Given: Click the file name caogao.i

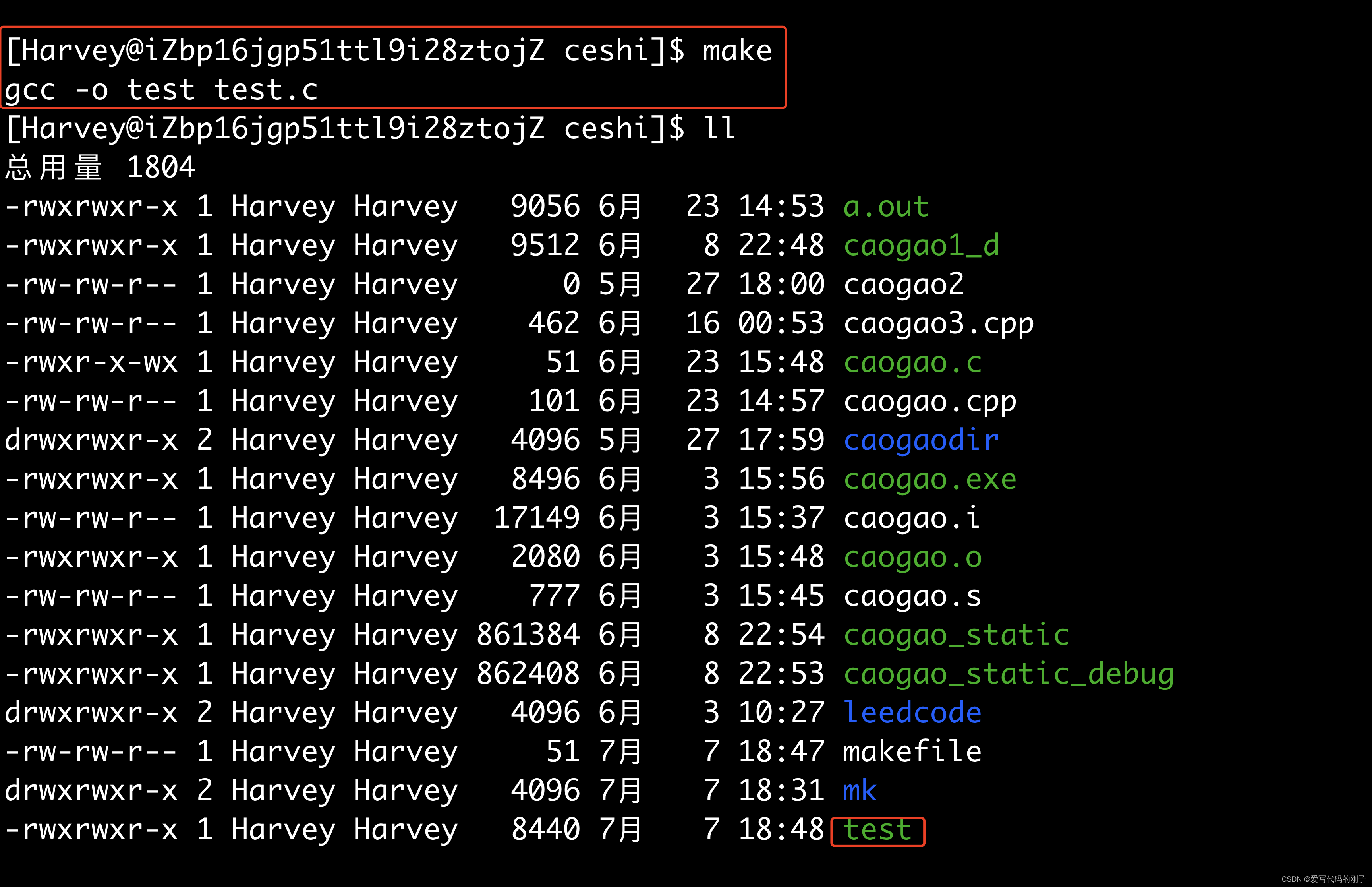Looking at the screenshot, I should [x=911, y=518].
